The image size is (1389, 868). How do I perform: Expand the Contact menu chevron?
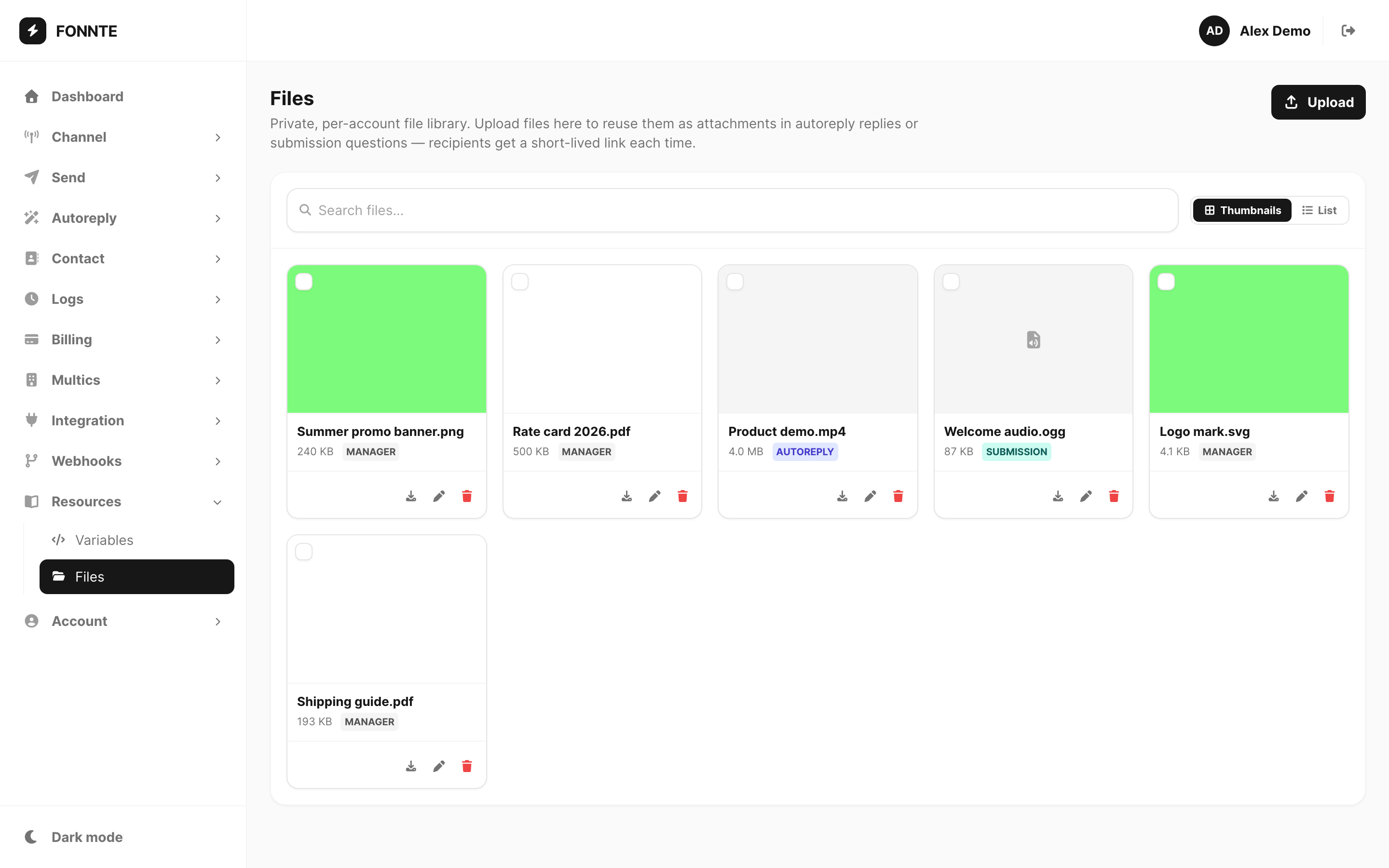tap(218, 259)
